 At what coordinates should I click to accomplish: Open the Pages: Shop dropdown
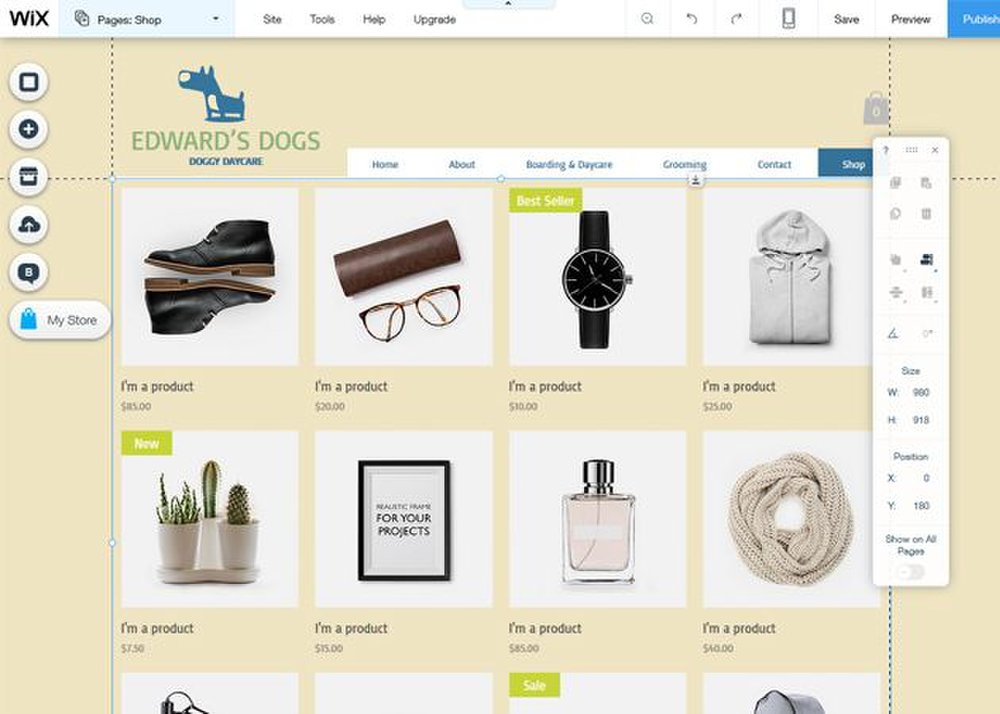(147, 19)
